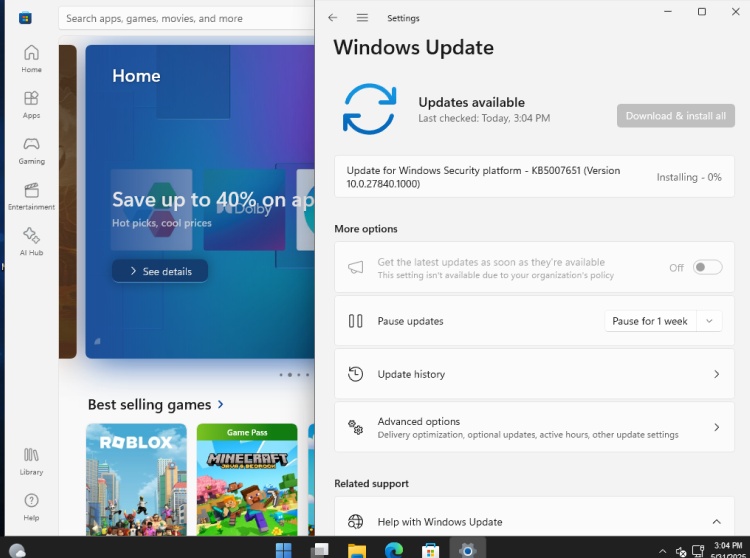Click the Pause updates icon
The image size is (750, 558).
355,321
